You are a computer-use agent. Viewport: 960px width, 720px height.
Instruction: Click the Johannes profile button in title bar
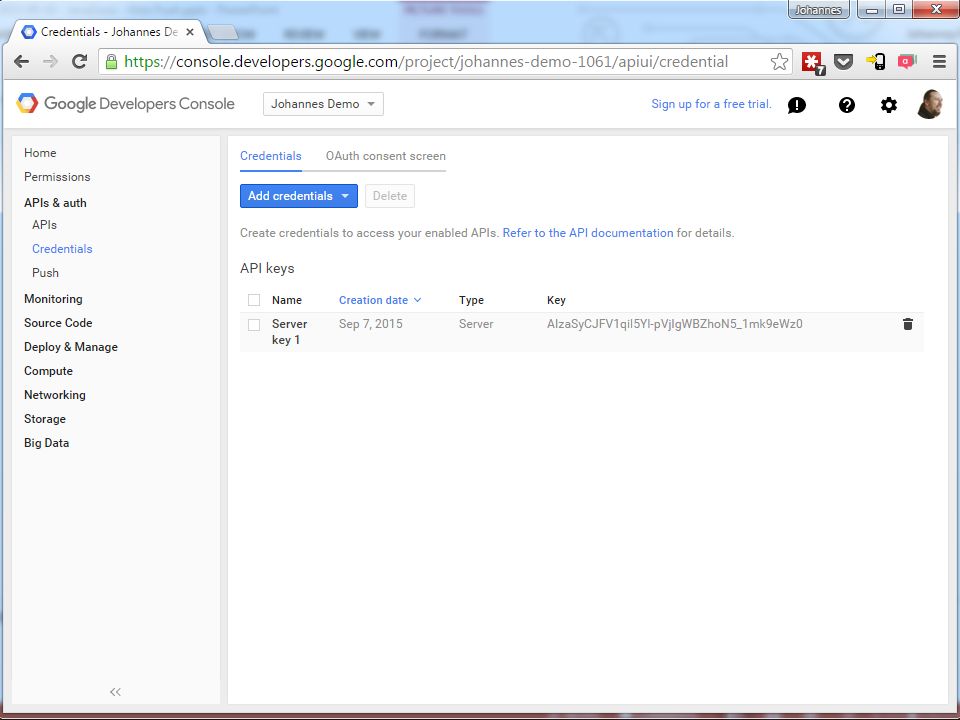click(x=819, y=10)
